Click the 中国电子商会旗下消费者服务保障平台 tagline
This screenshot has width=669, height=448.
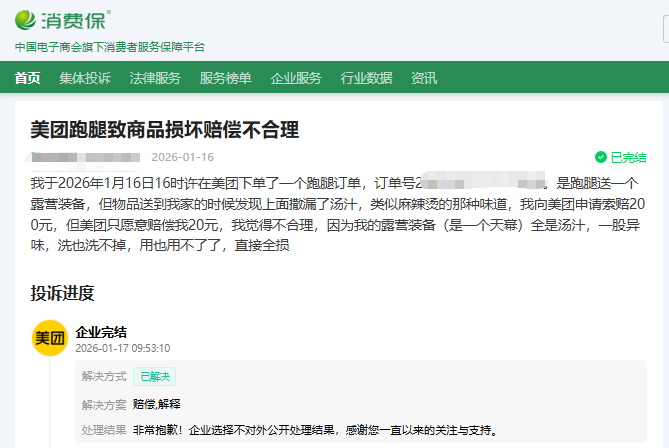[x=110, y=47]
